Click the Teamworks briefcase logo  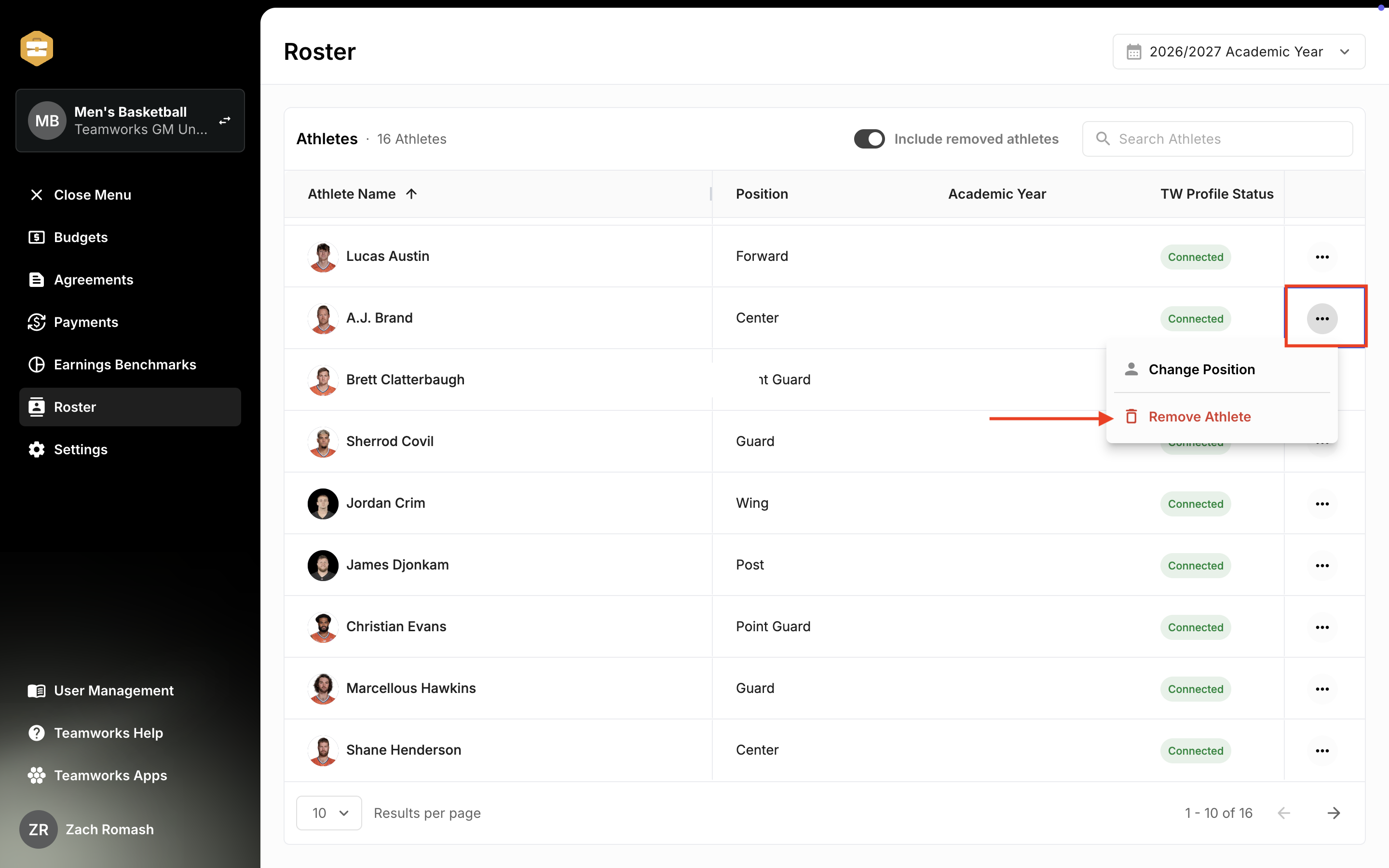(37, 48)
